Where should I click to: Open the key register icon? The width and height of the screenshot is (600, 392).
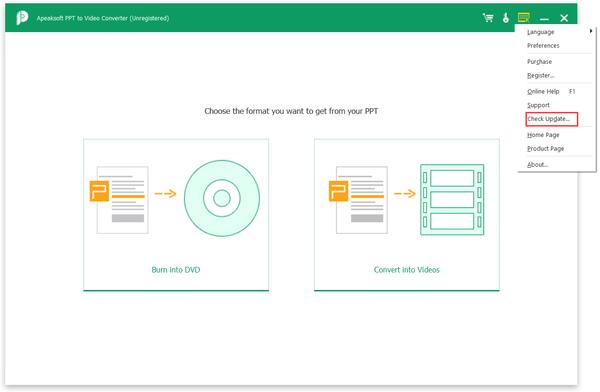point(506,18)
